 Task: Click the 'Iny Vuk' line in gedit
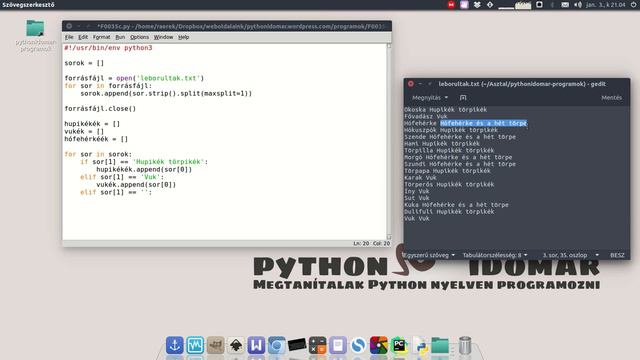pos(416,191)
